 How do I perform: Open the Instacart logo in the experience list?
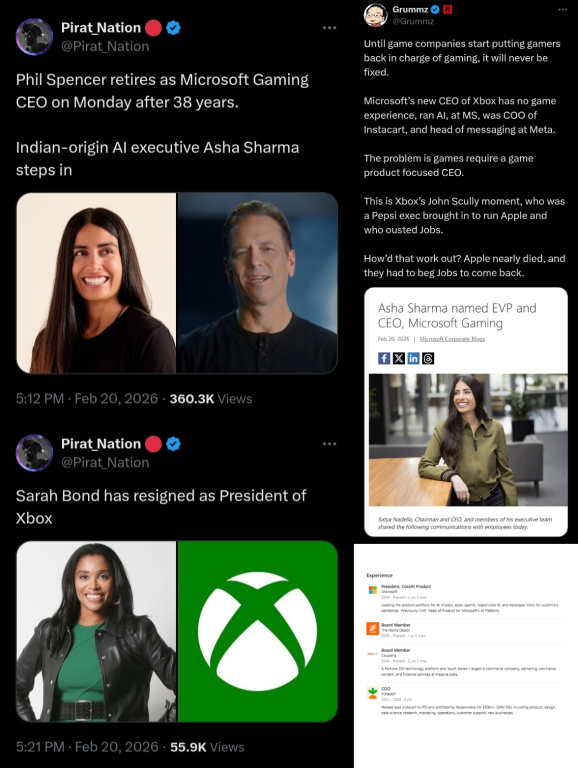click(373, 693)
